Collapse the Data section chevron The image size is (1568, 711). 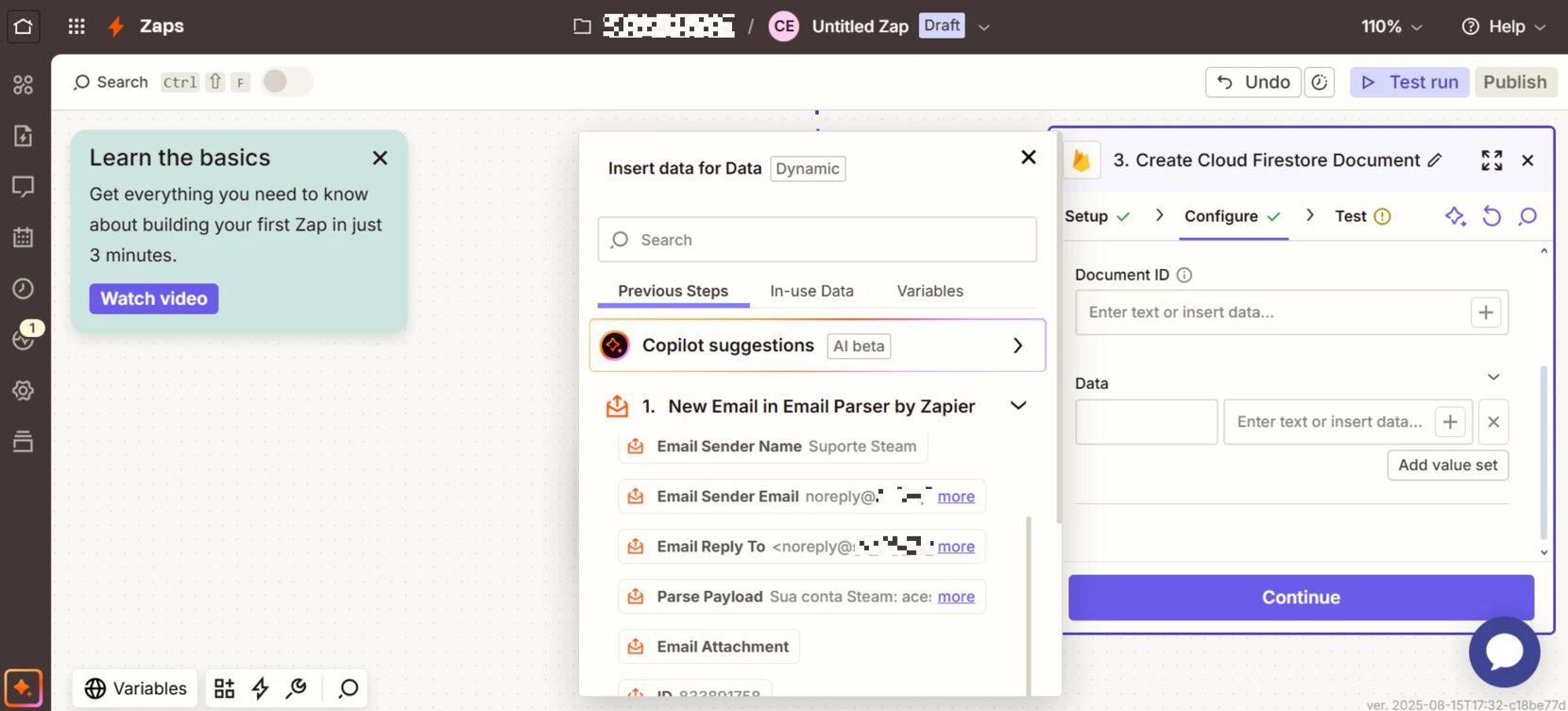pyautogui.click(x=1493, y=377)
